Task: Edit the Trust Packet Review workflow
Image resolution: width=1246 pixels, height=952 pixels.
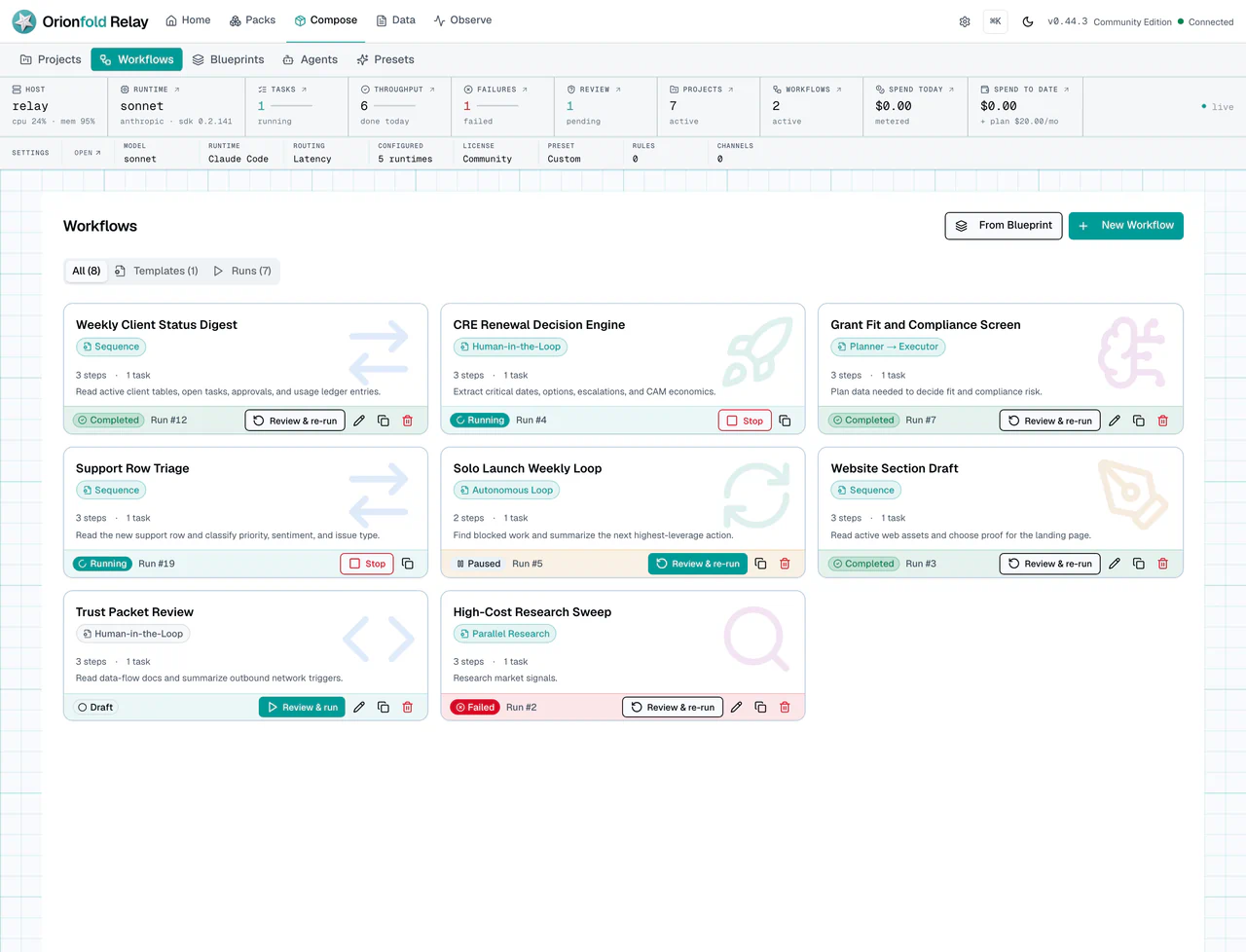Action: pos(359,708)
